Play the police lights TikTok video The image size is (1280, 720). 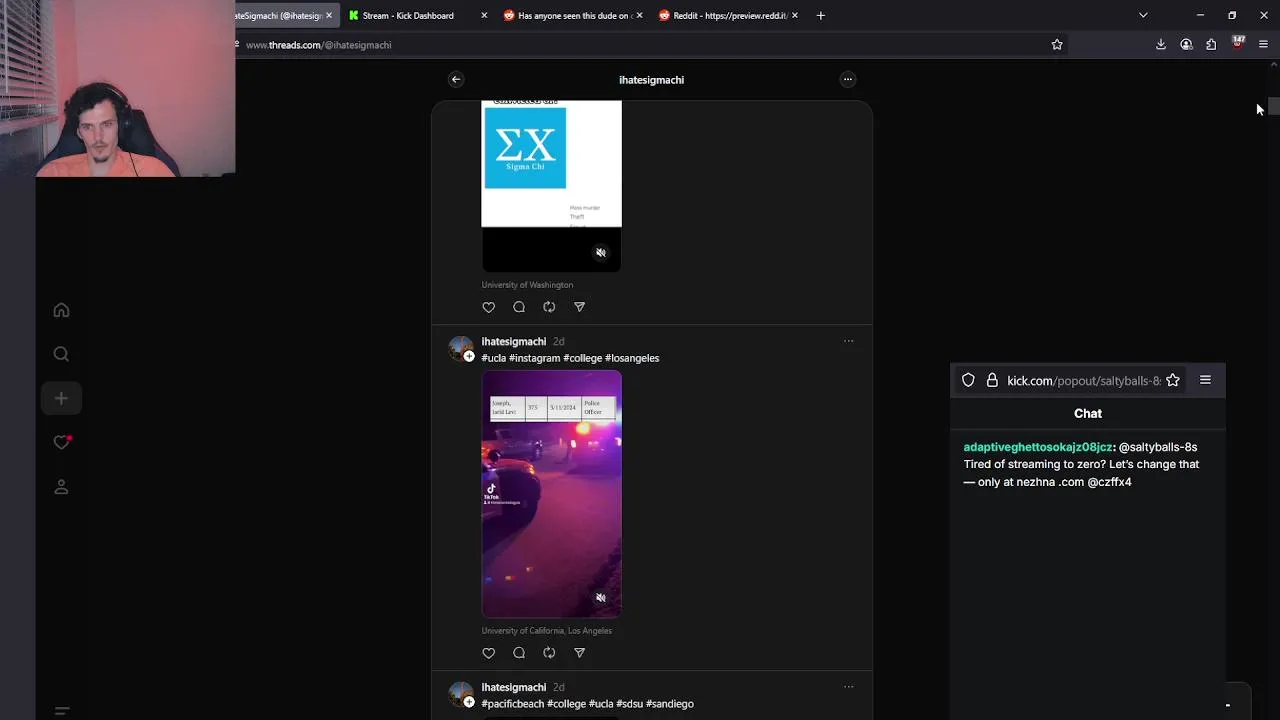click(551, 494)
